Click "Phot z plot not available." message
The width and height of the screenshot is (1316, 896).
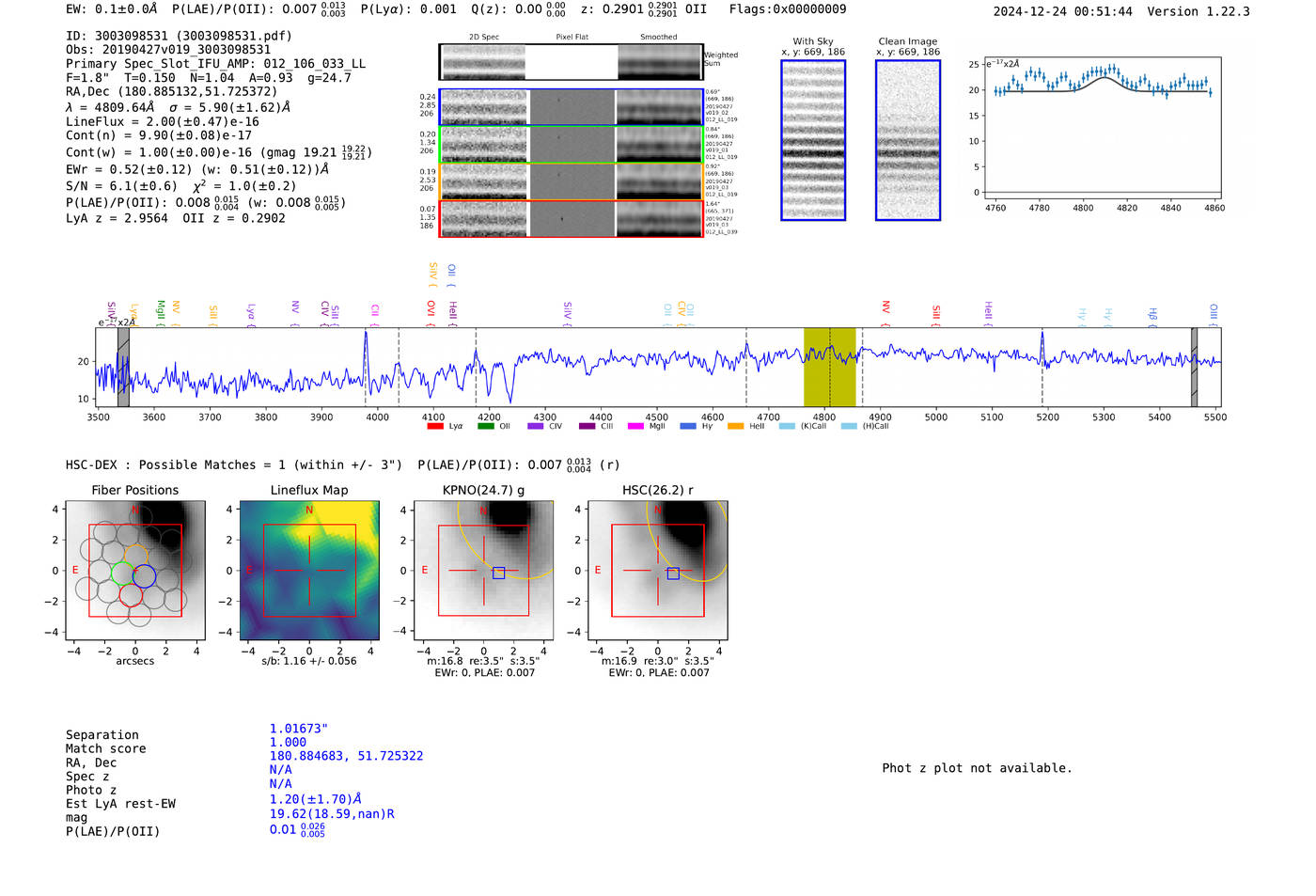click(x=977, y=768)
